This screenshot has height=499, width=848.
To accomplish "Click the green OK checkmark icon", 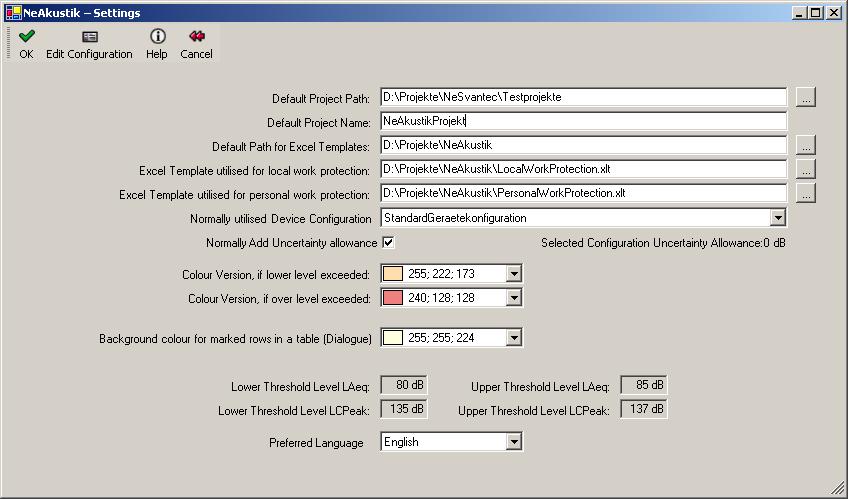I will pos(26,36).
